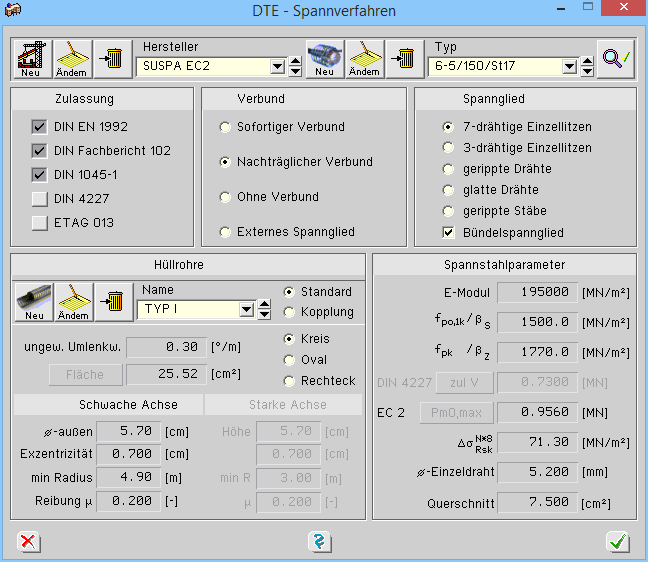Click the Neu icon for Hersteller

click(x=32, y=59)
